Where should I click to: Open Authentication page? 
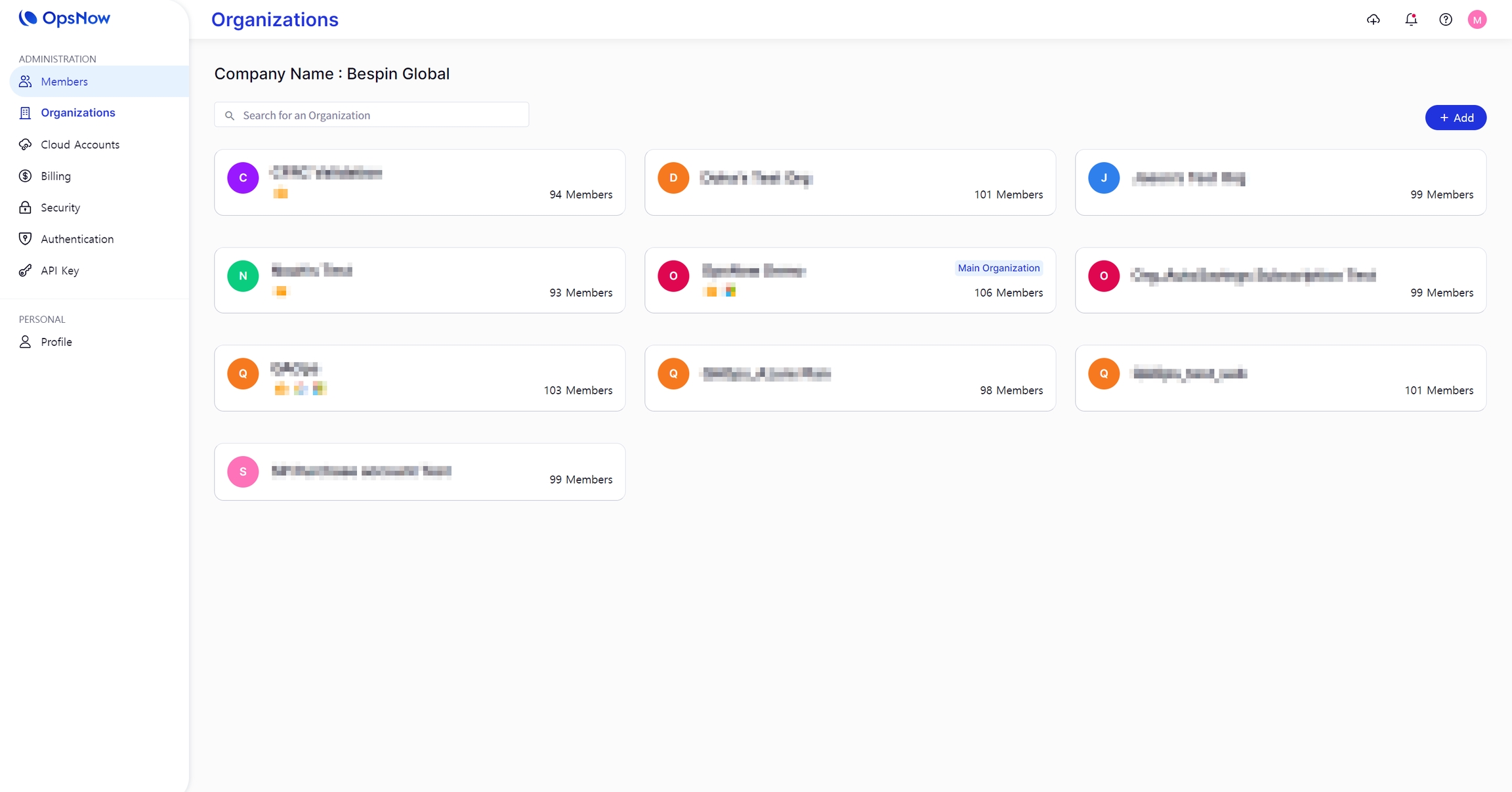coord(77,239)
